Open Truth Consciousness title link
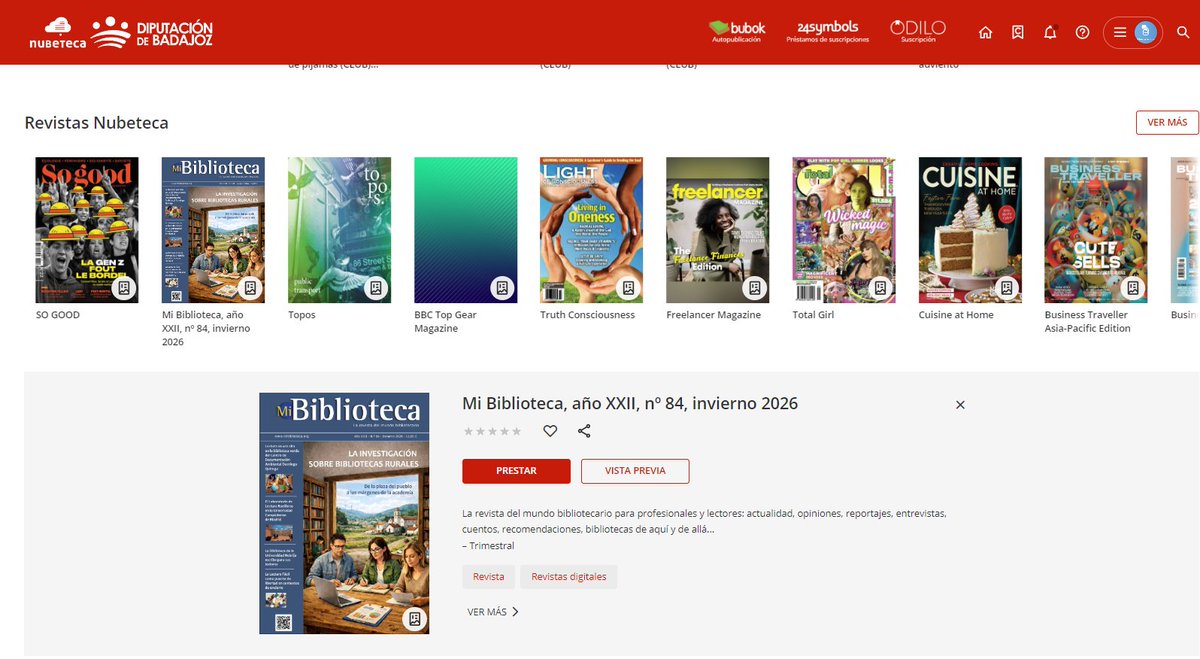1200x659 pixels. tap(588, 315)
